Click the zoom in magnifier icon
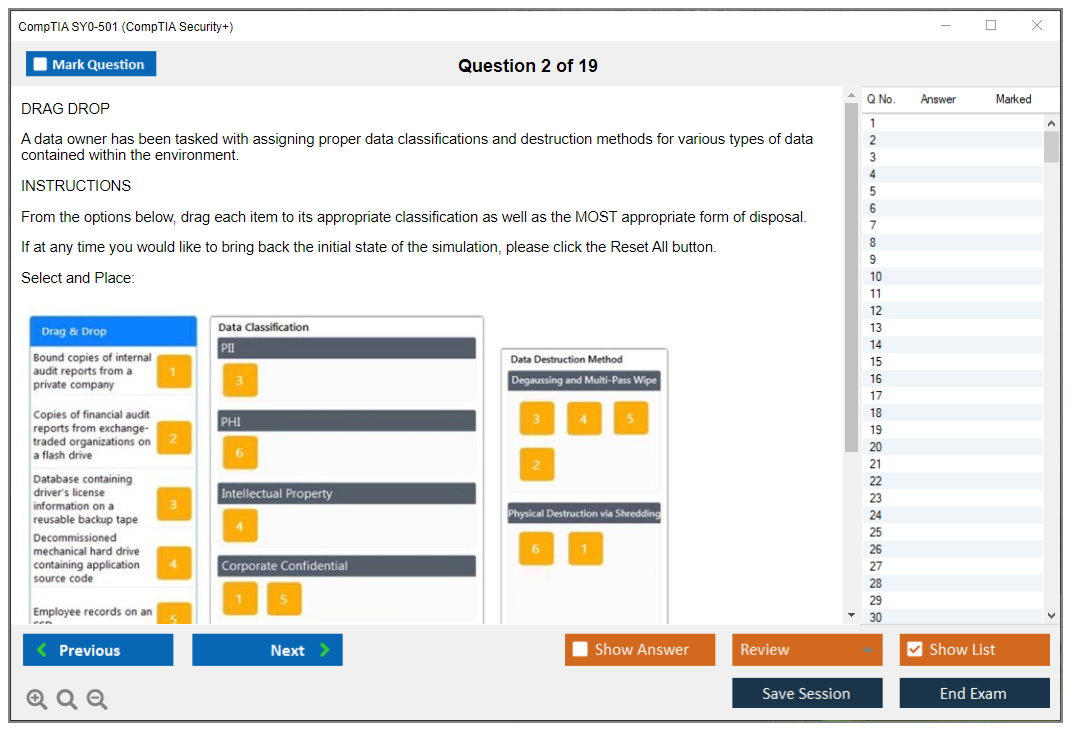Viewport: 1075px width, 735px height. tap(37, 700)
